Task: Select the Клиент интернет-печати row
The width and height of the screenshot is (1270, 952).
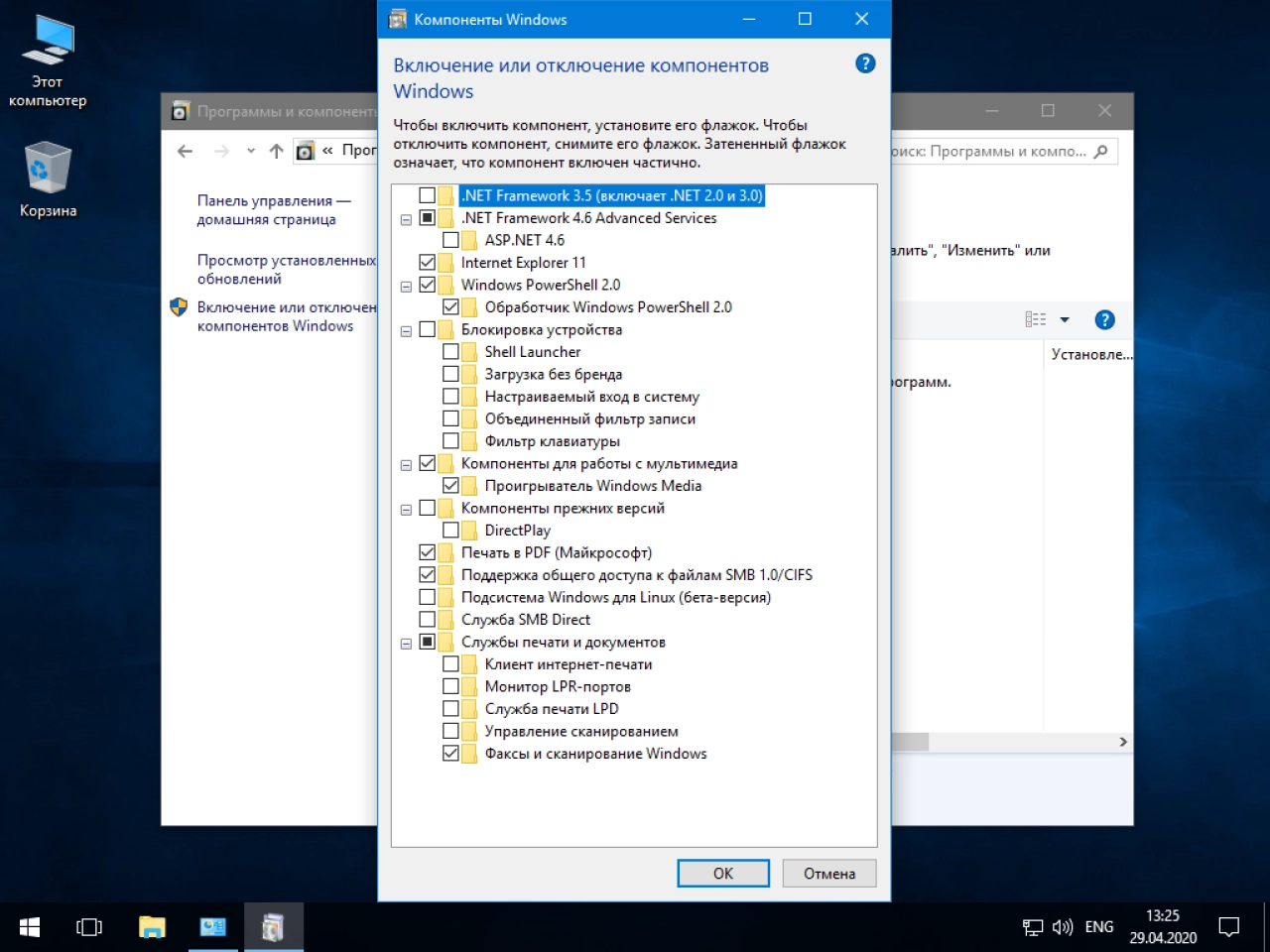Action: tap(569, 664)
